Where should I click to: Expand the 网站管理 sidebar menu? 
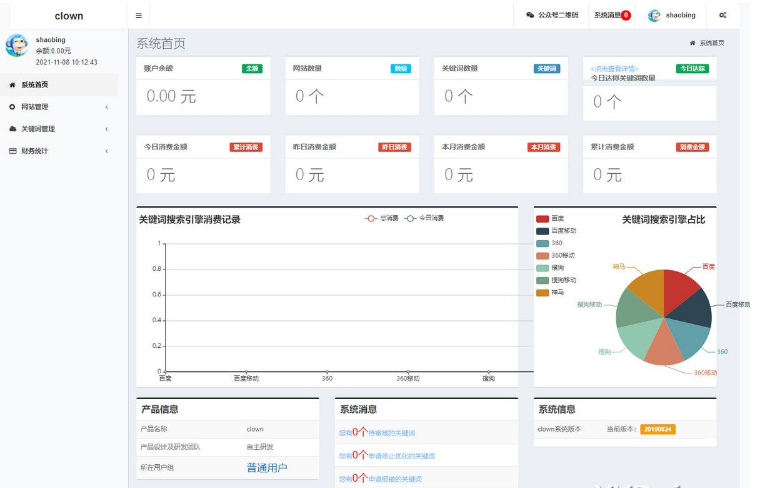point(59,107)
